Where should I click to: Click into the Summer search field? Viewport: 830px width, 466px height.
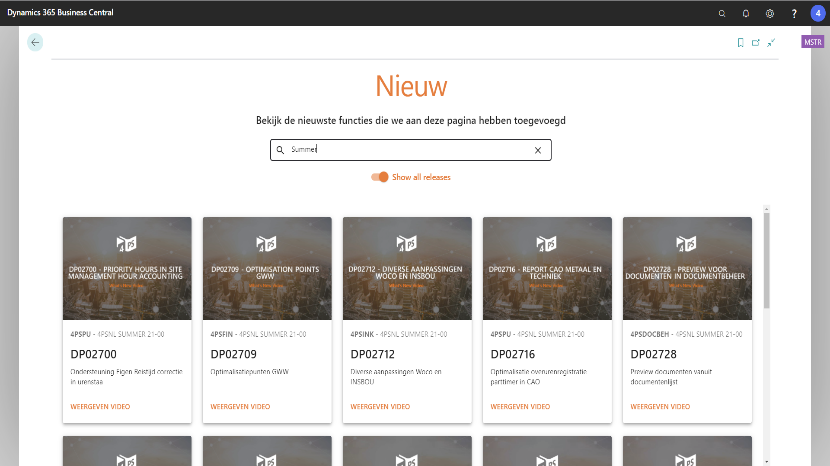click(x=410, y=150)
